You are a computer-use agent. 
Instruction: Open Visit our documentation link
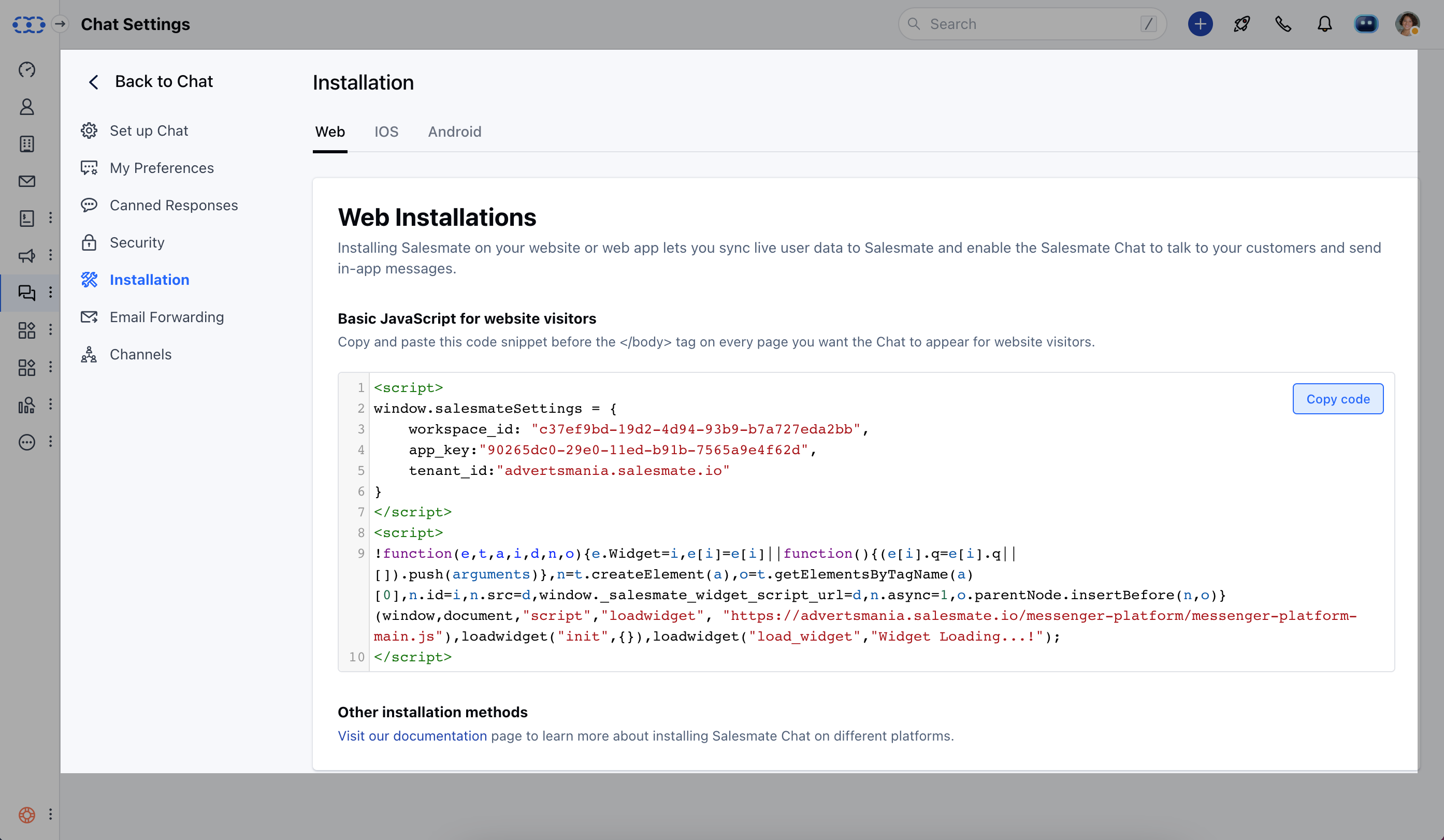412,736
